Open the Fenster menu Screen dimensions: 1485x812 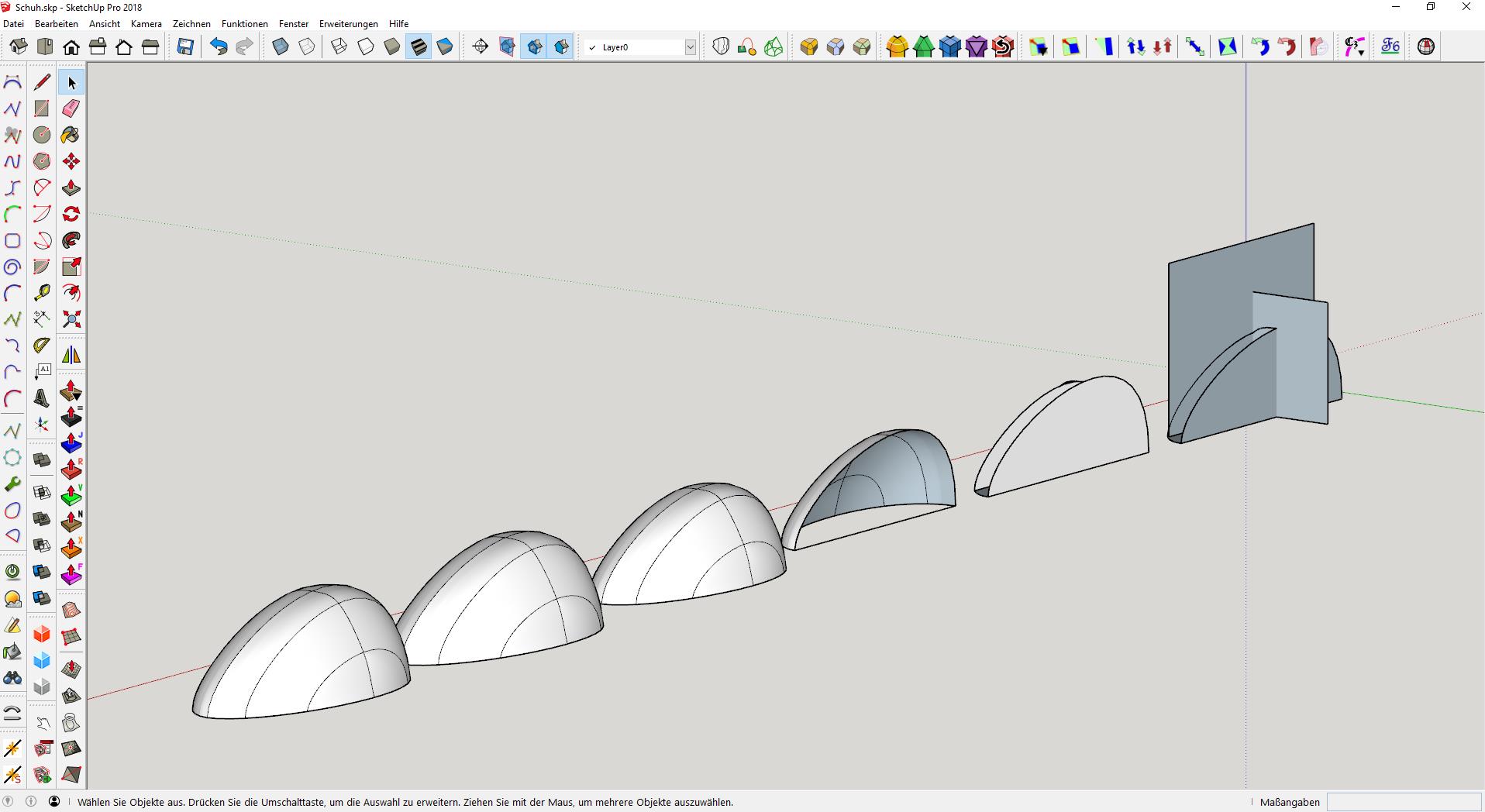293,24
